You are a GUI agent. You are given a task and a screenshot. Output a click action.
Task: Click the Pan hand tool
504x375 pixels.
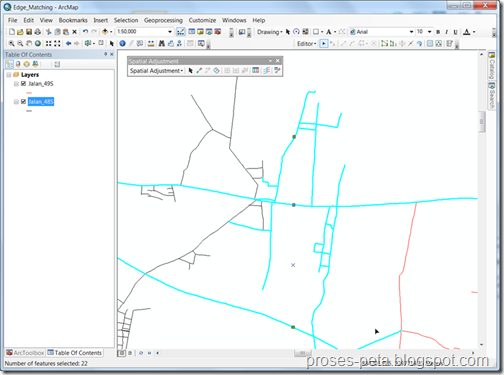(29, 43)
